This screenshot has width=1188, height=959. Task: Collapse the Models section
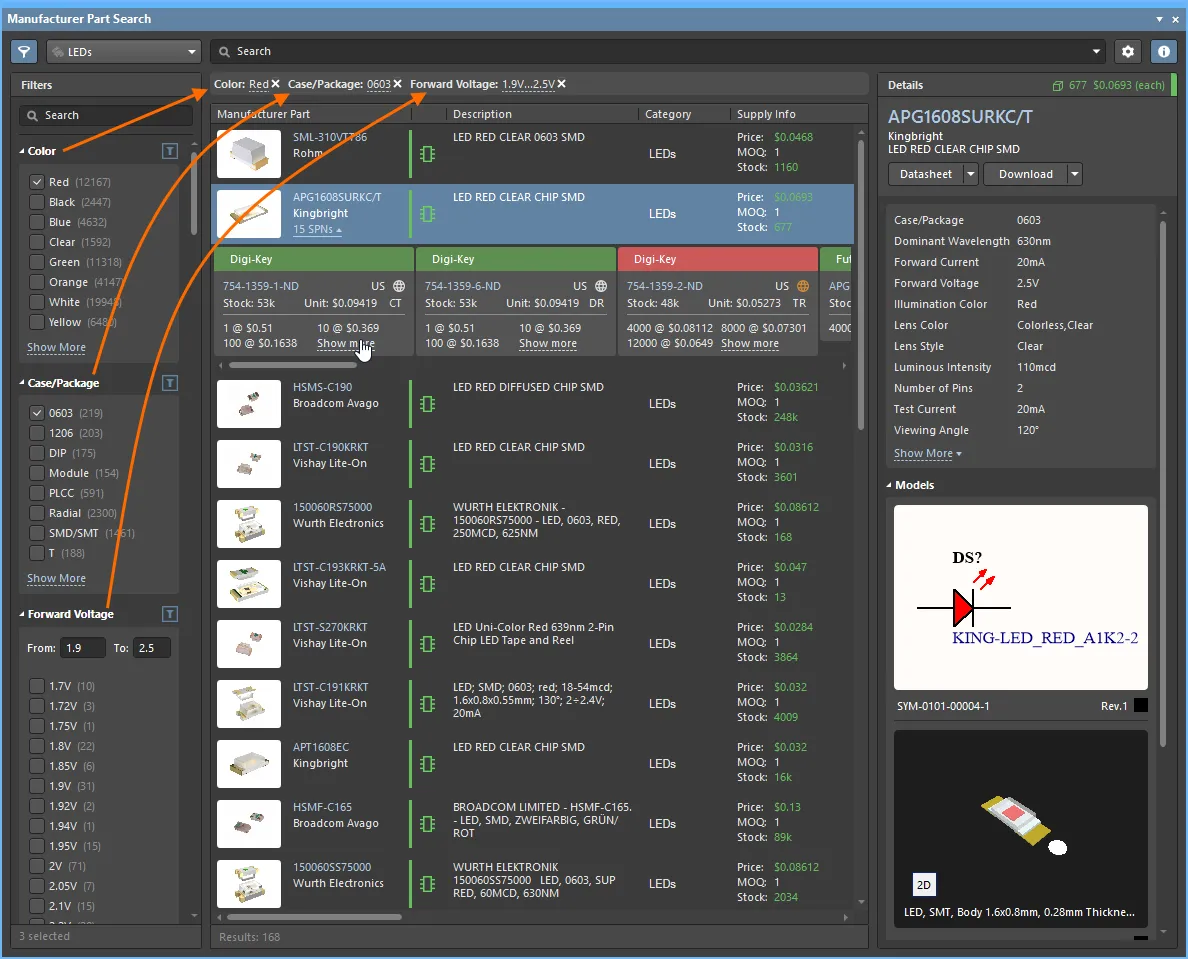coord(889,485)
